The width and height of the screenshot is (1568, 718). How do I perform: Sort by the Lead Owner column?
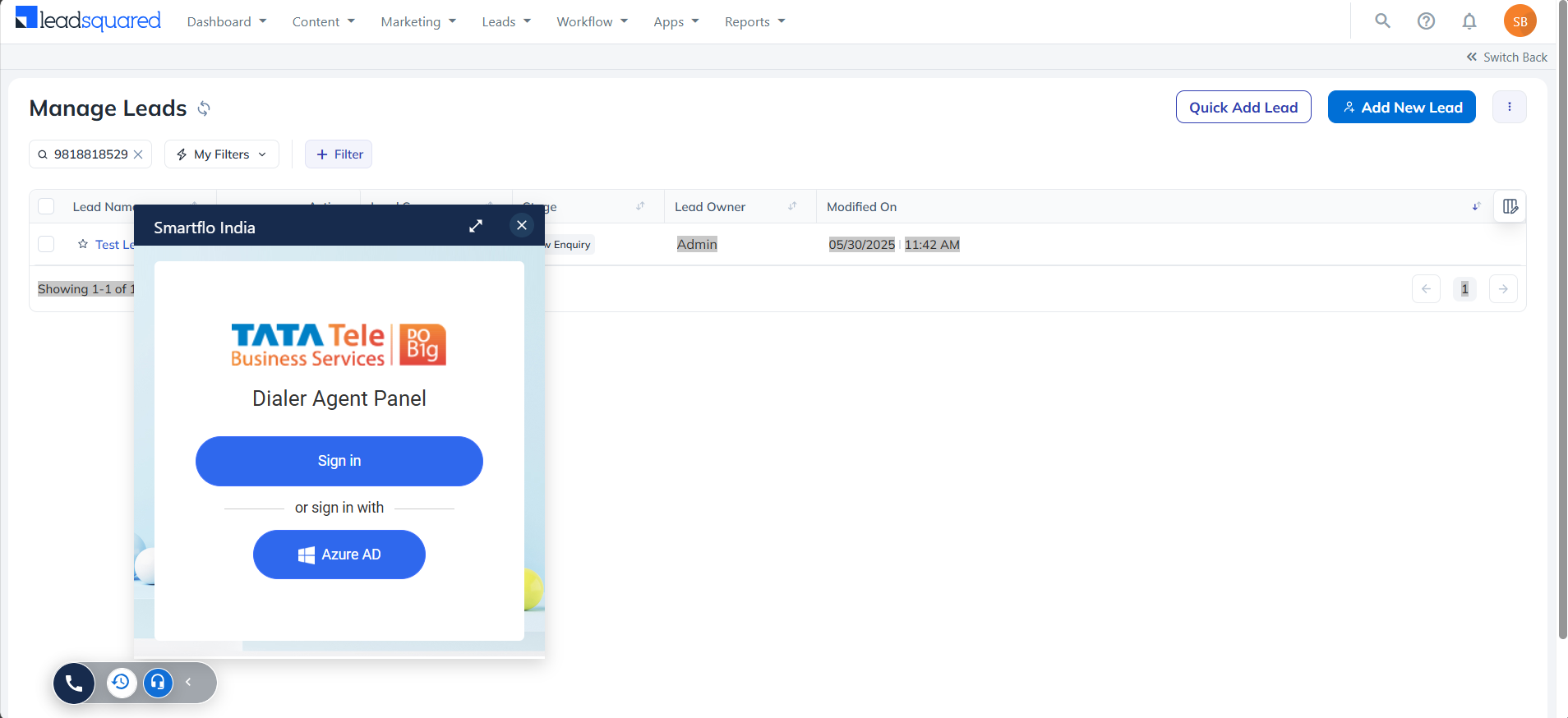point(793,206)
